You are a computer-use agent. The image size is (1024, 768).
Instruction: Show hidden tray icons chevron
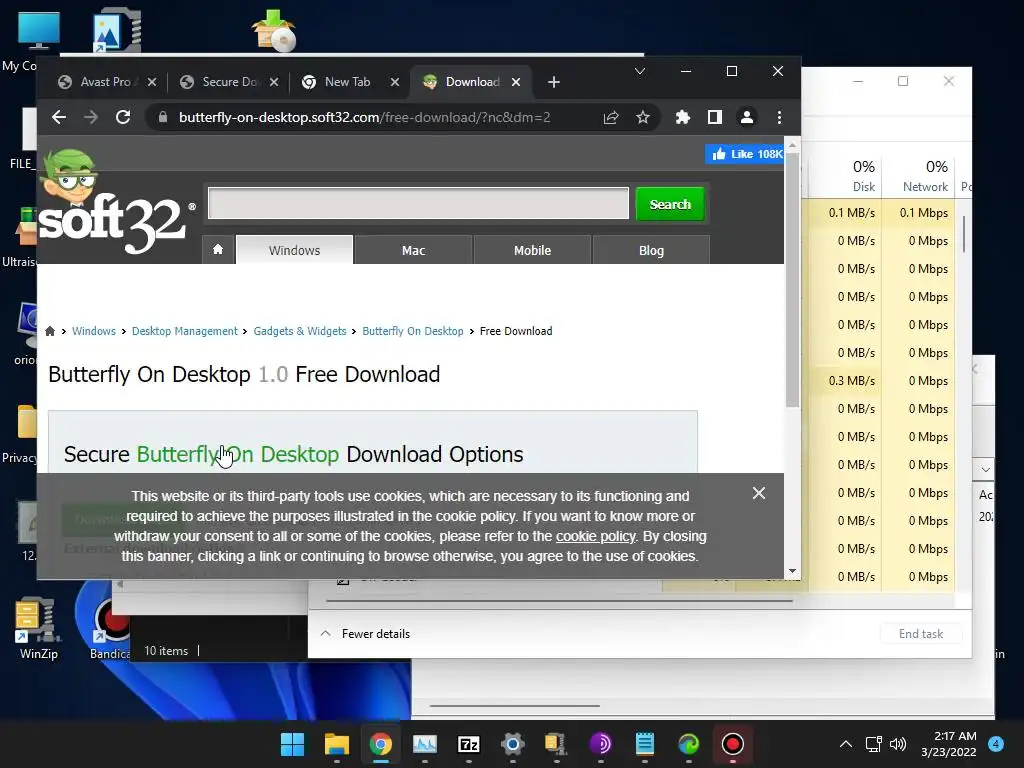tap(846, 744)
